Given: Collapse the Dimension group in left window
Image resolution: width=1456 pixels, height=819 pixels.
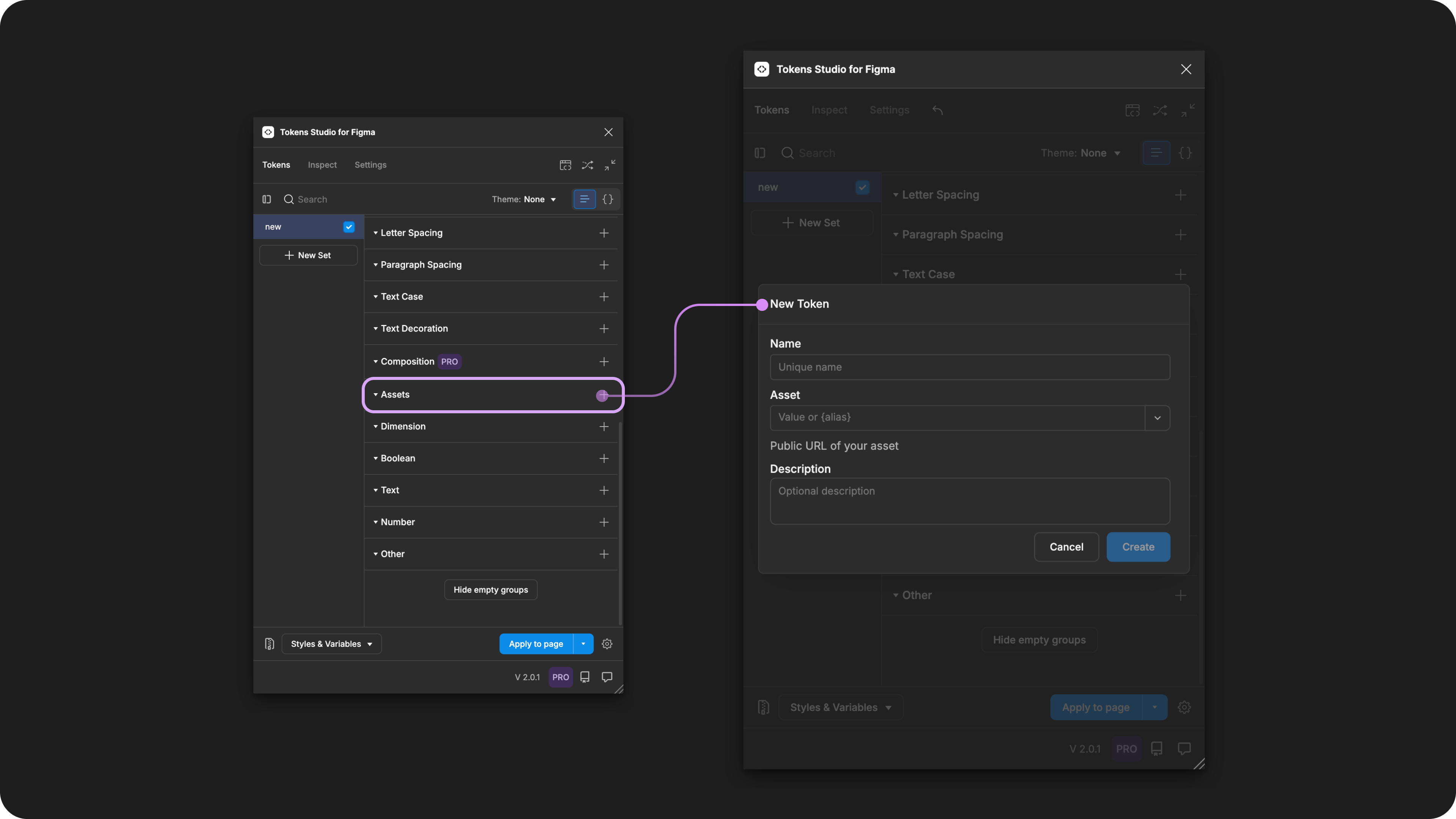Looking at the screenshot, I should [375, 426].
